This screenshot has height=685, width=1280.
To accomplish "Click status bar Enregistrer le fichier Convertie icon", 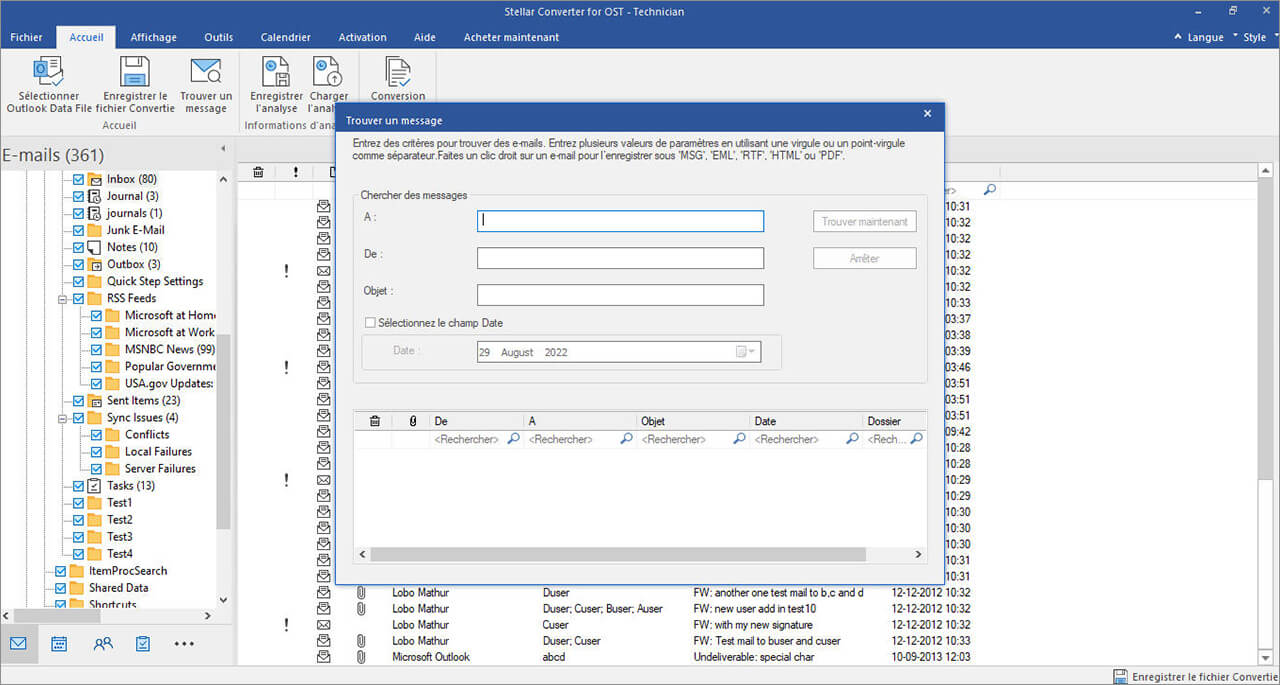I will (x=1121, y=677).
